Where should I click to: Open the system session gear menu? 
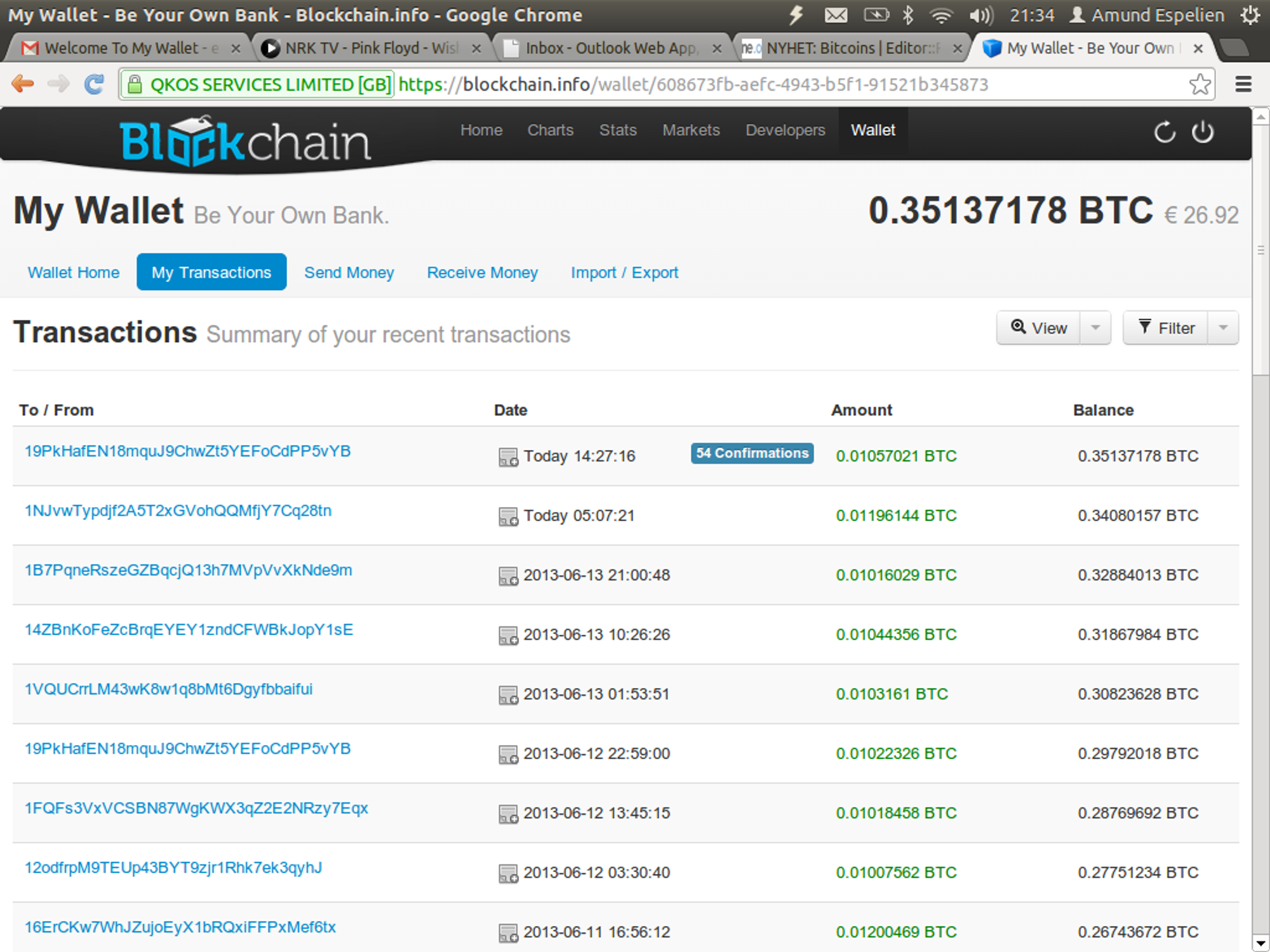1250,15
